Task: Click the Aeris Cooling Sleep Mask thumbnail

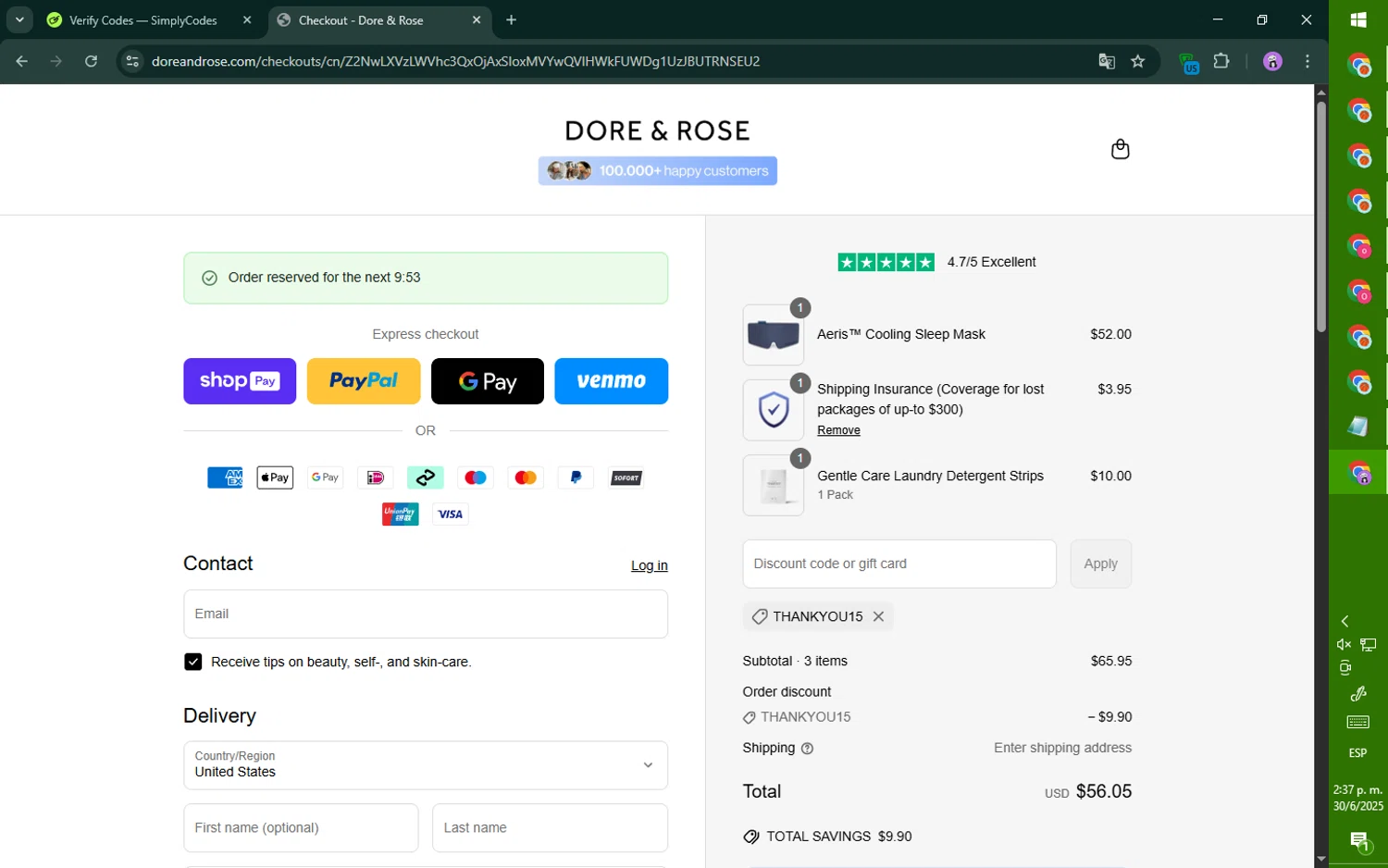Action: click(773, 335)
